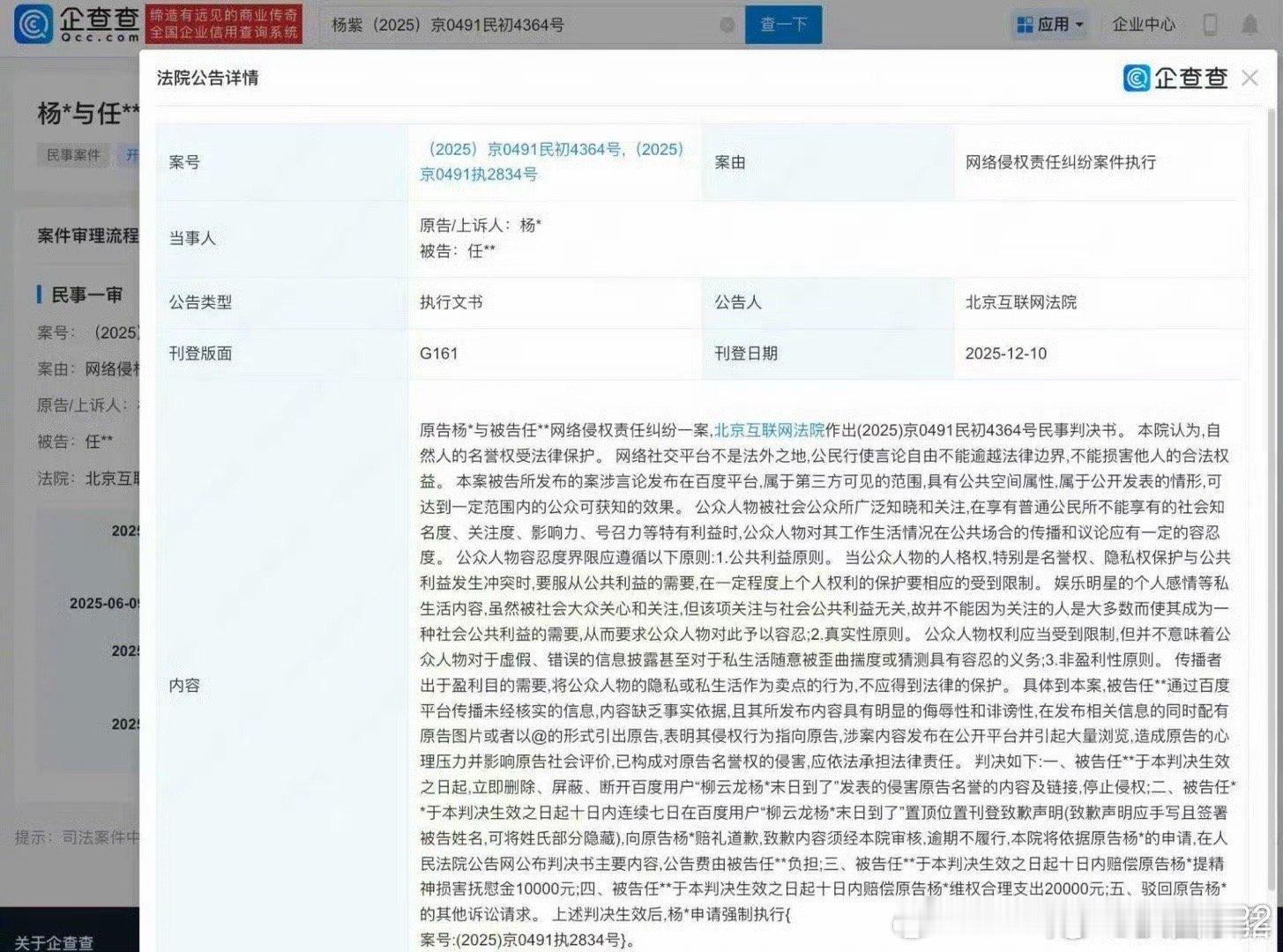
Task: Click the 查一下 search button
Action: click(x=783, y=25)
